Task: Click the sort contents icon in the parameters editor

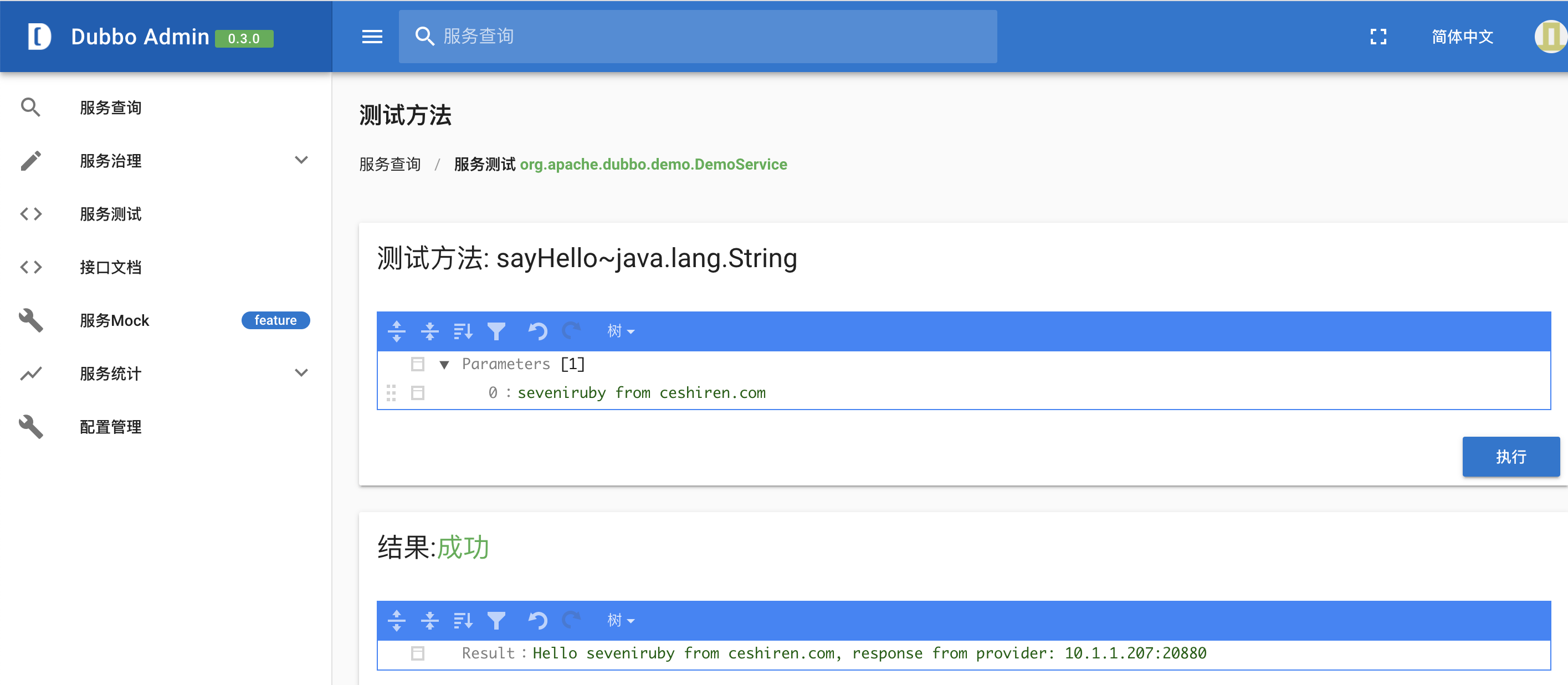Action: [x=463, y=331]
